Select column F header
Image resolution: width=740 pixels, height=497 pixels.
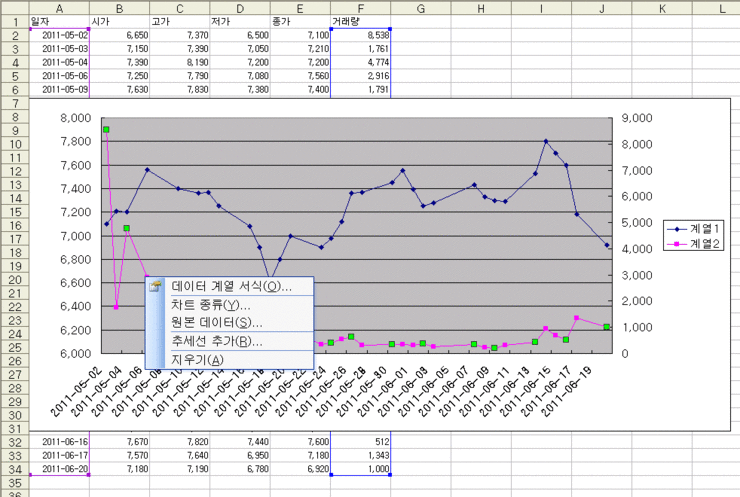360,8
